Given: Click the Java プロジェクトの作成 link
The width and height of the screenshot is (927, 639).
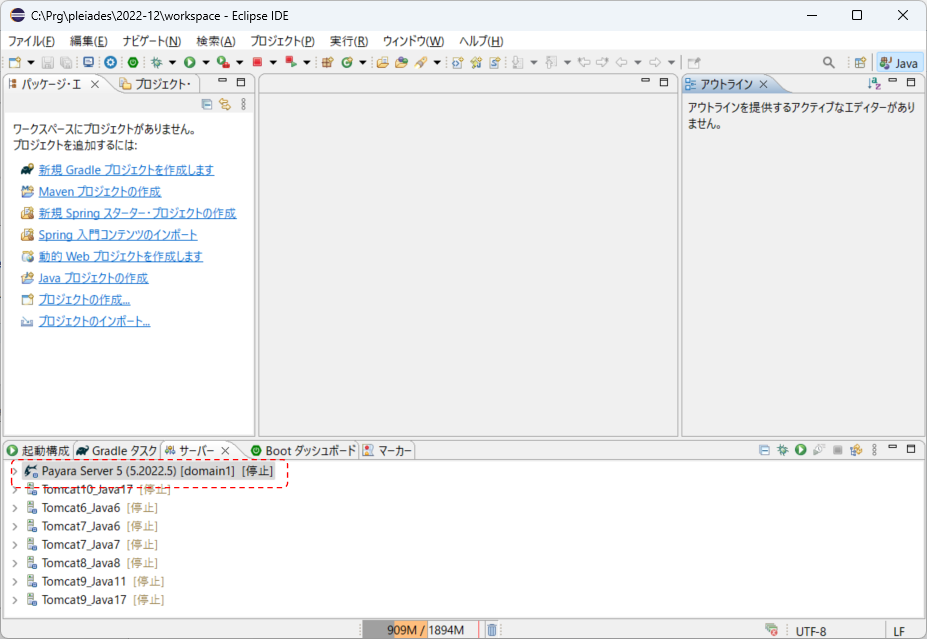Looking at the screenshot, I should coord(93,278).
